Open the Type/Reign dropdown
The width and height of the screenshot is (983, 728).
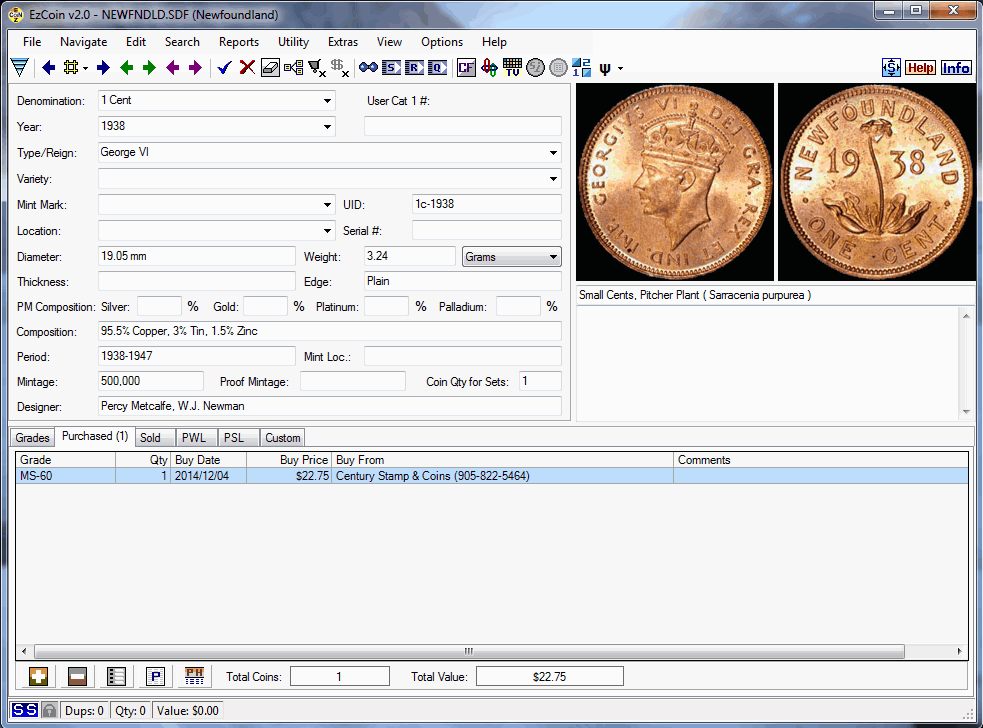(x=553, y=153)
